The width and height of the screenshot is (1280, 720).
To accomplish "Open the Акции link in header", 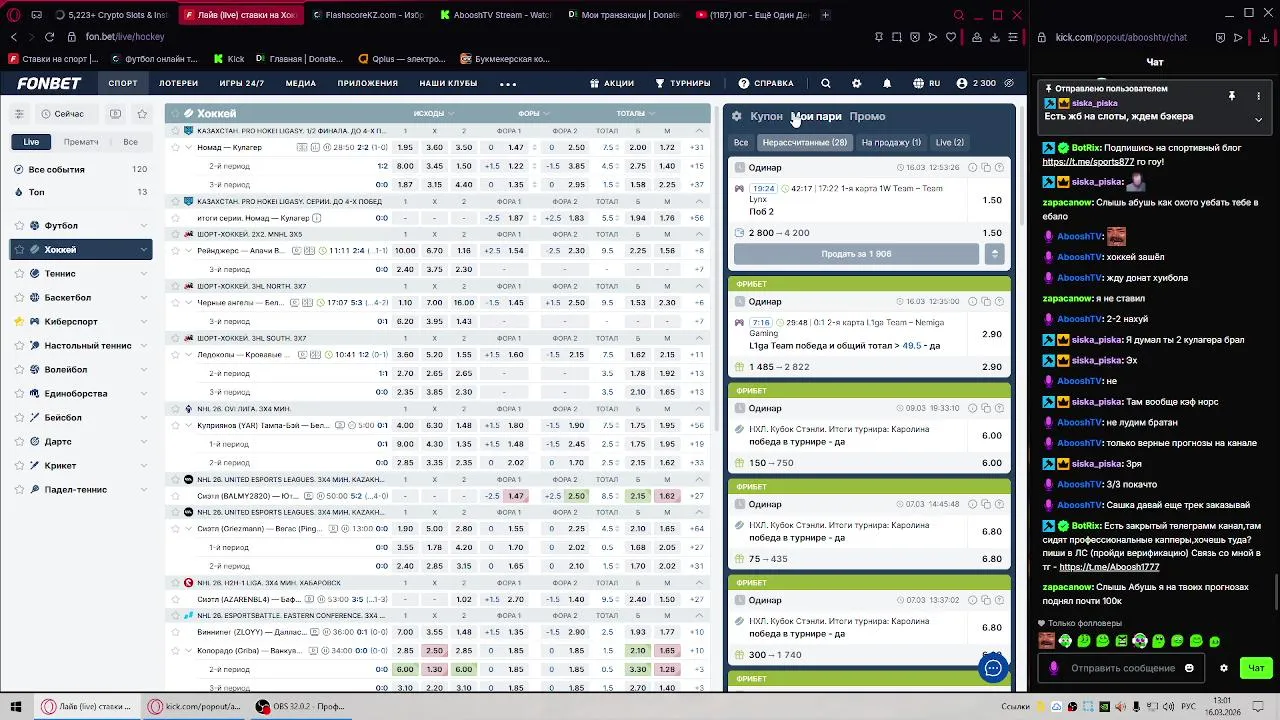I will [611, 83].
